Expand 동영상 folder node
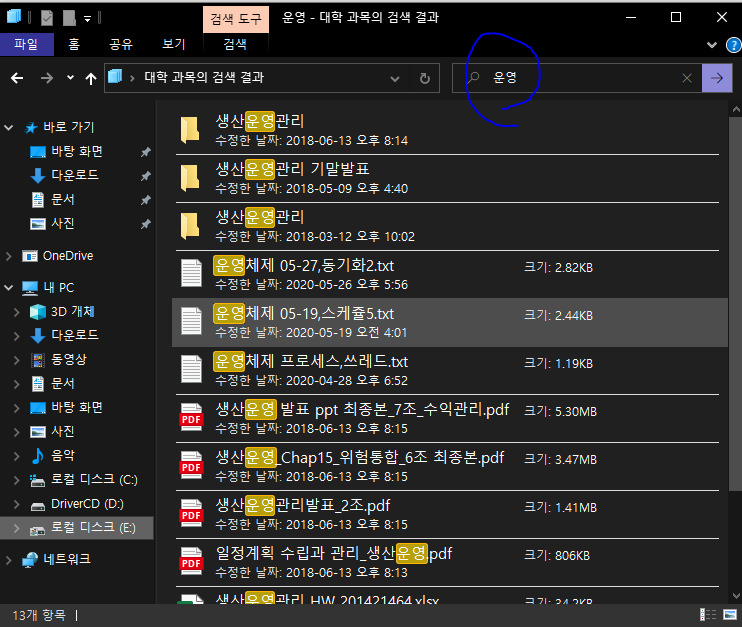Image resolution: width=742 pixels, height=627 pixels. (17, 360)
